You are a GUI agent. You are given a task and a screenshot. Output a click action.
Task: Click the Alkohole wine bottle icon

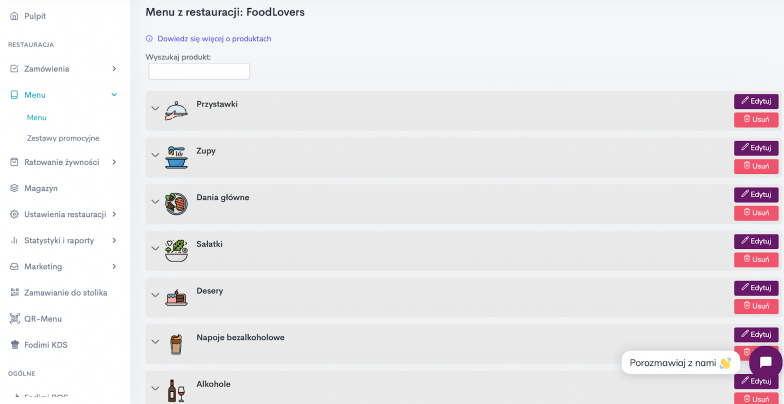pos(176,390)
